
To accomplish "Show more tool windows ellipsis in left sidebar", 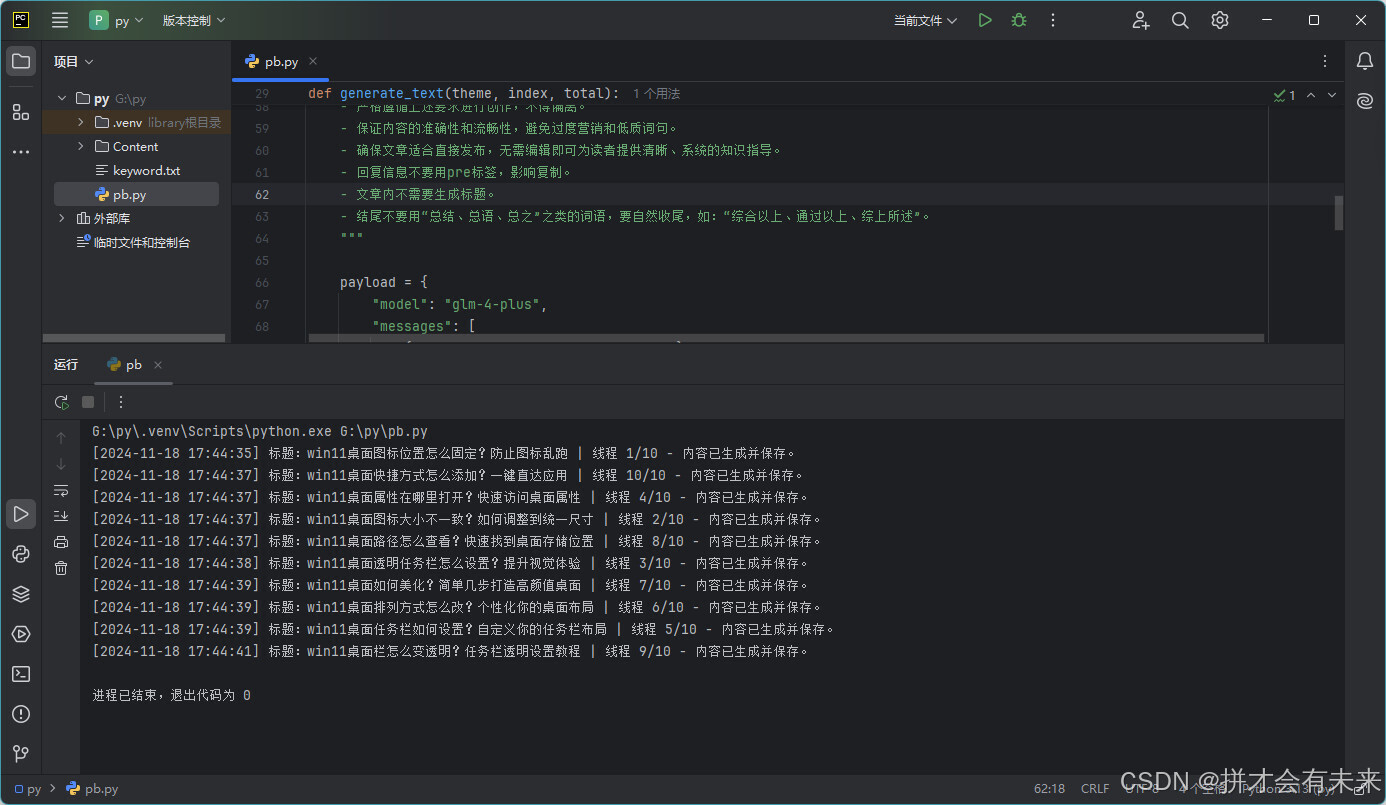I will tap(20, 152).
